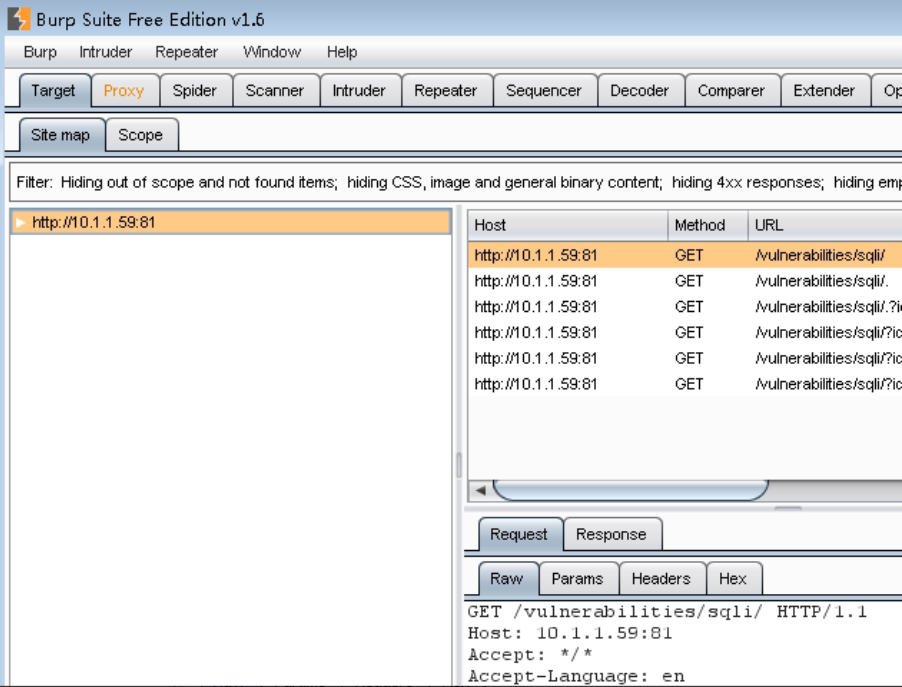The width and height of the screenshot is (902, 687).
Task: Click the horizontal scrollbar left arrow
Action: coord(480,491)
